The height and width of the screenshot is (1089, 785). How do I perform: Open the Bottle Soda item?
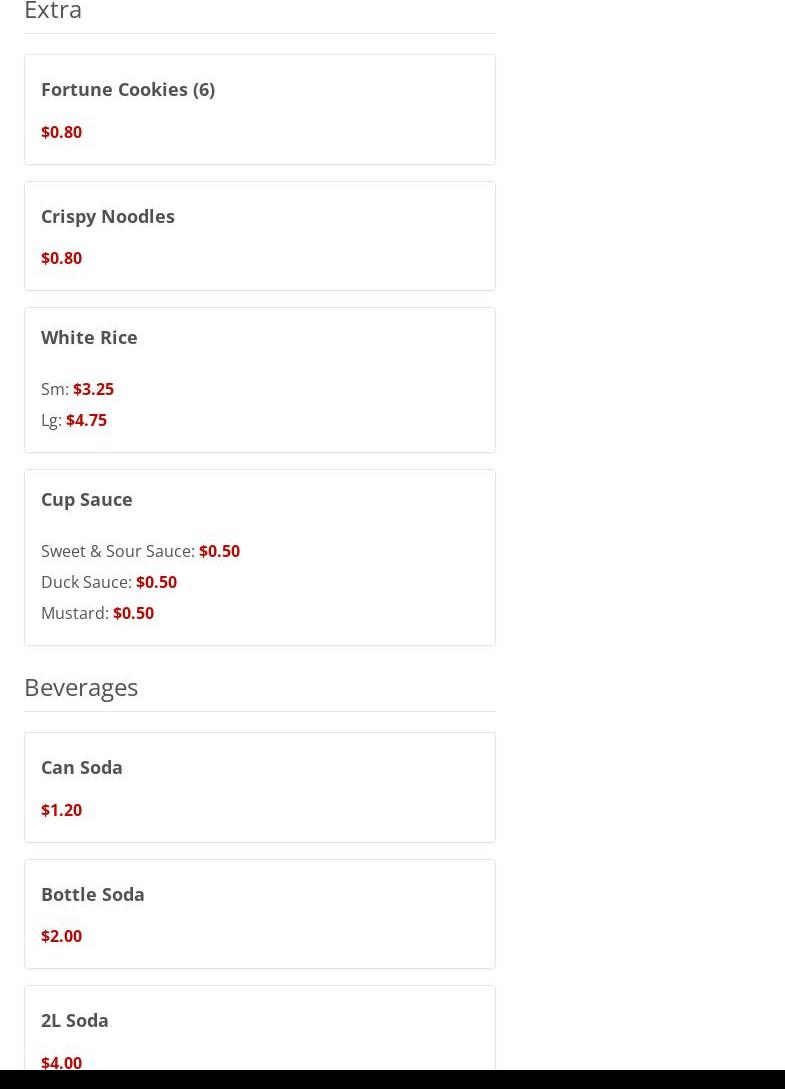pos(93,894)
